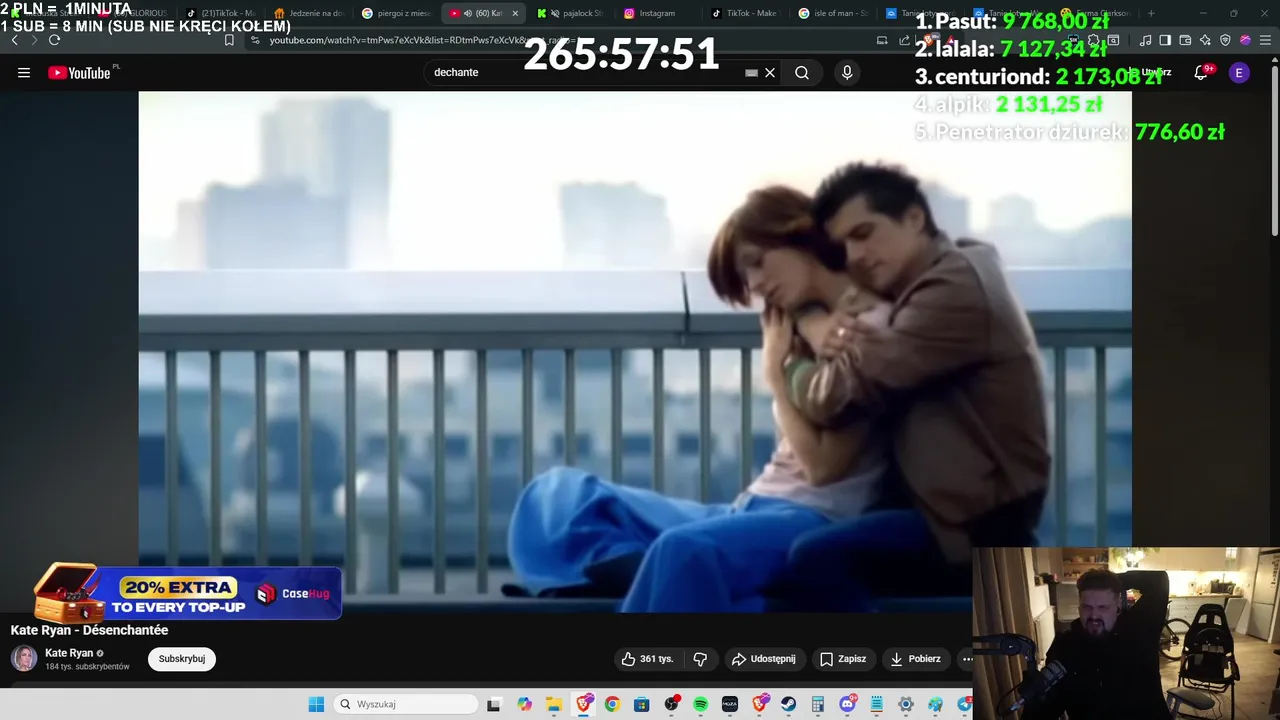Open Calculator from the taskbar
The height and width of the screenshot is (720, 1280).
click(x=817, y=704)
